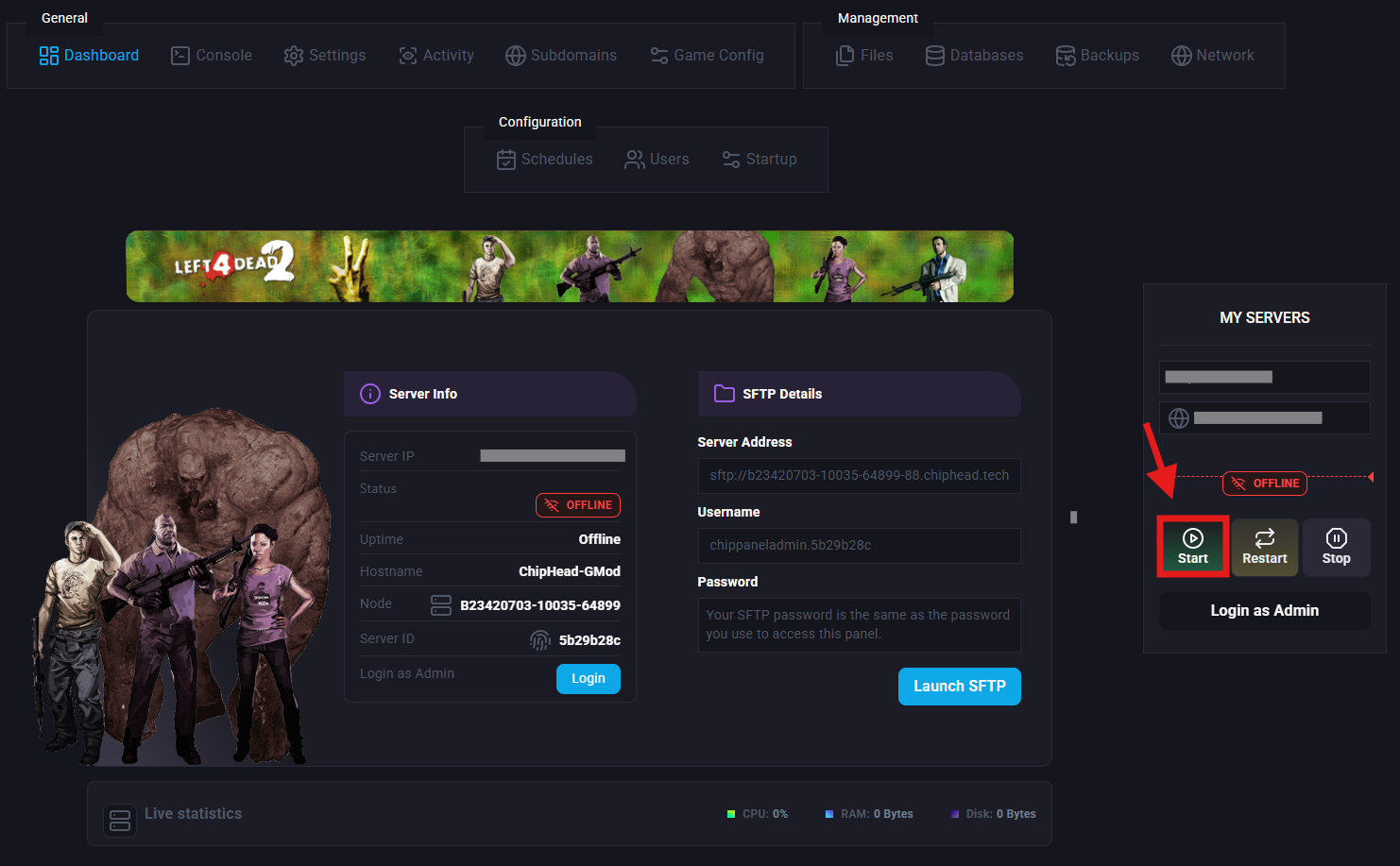Open the Dashboard tab

[x=89, y=56]
